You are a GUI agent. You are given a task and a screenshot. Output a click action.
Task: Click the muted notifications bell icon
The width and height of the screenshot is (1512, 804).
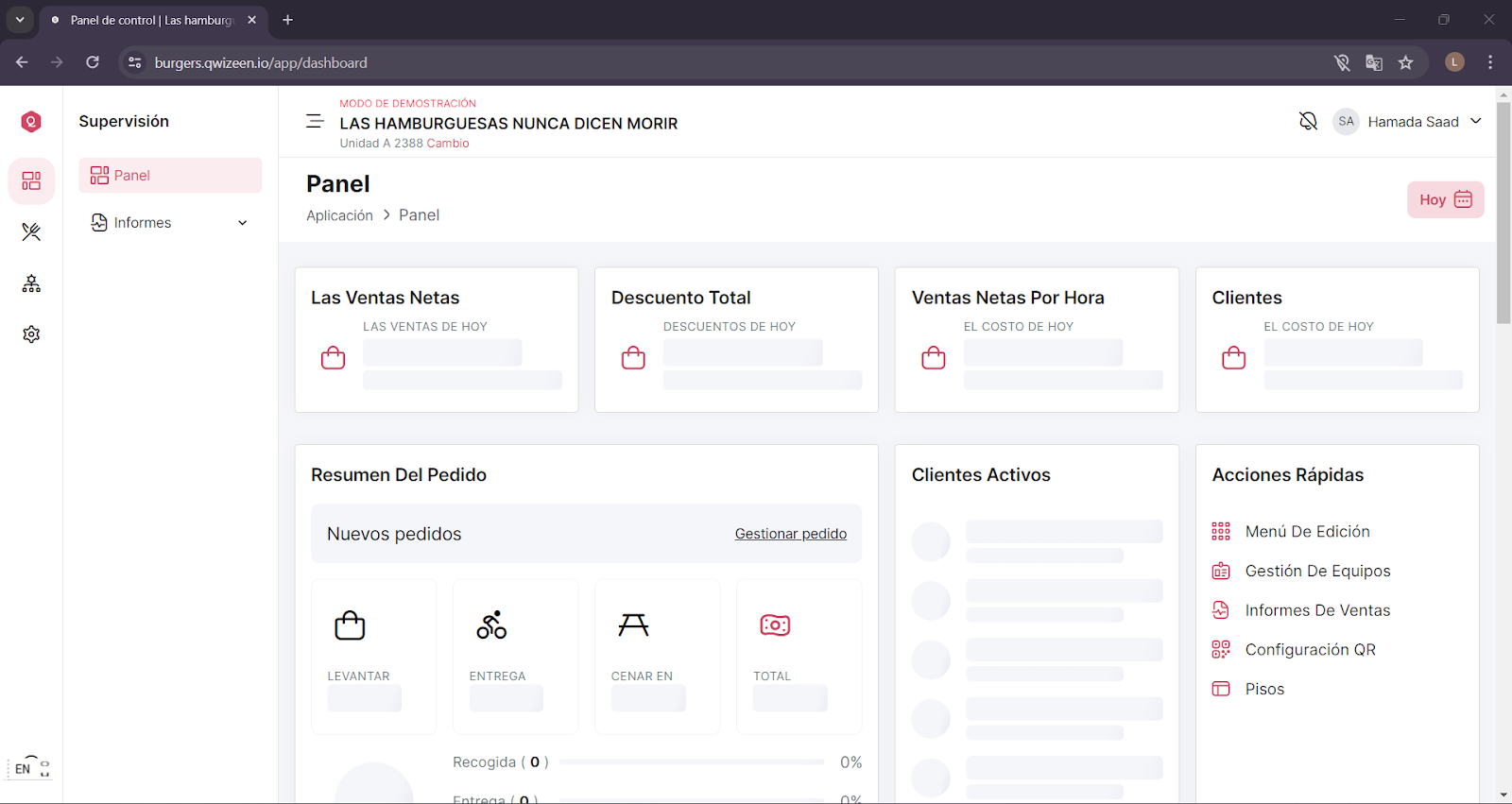(x=1308, y=121)
